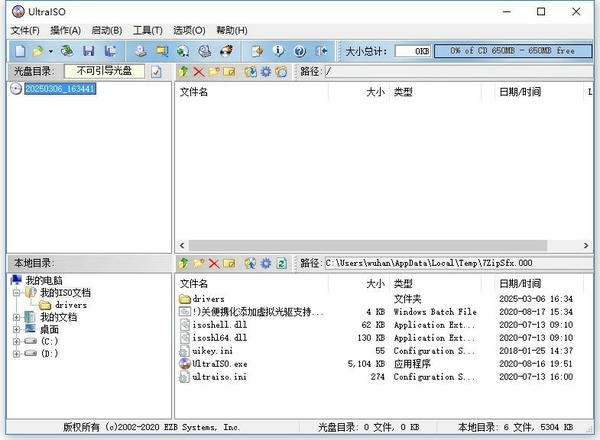The height and width of the screenshot is (440, 600).
Task: Click gear properties icon in local toolbar
Action: coord(266,263)
